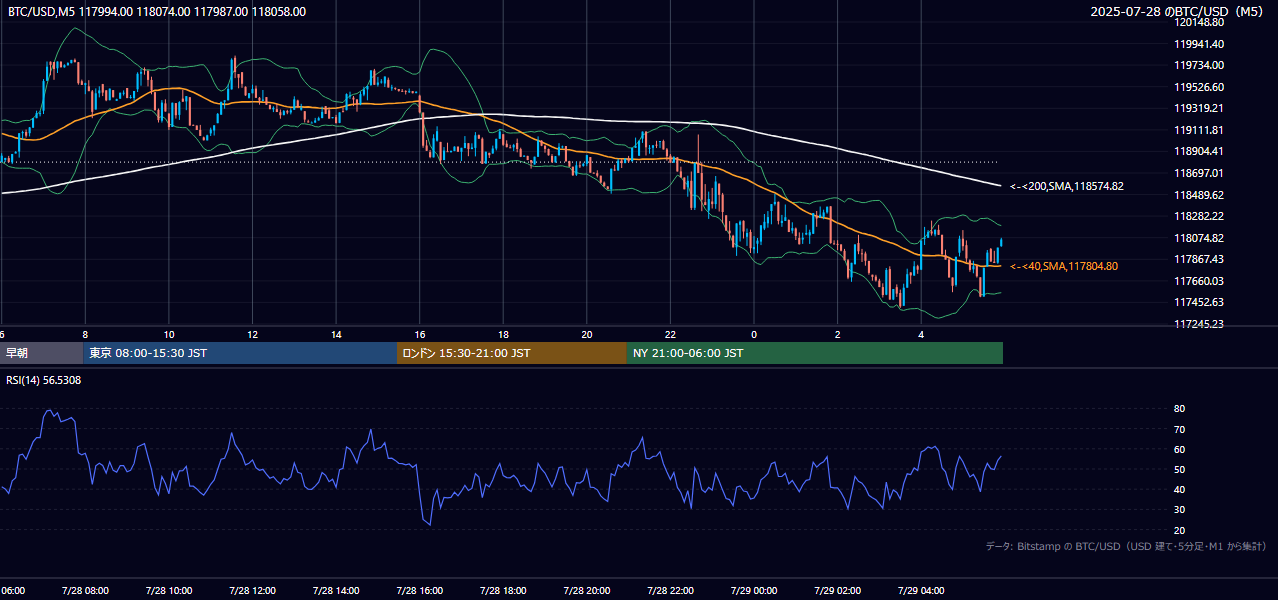The image size is (1278, 600).
Task: Click price axis label 118282.22
Action: (x=1199, y=216)
